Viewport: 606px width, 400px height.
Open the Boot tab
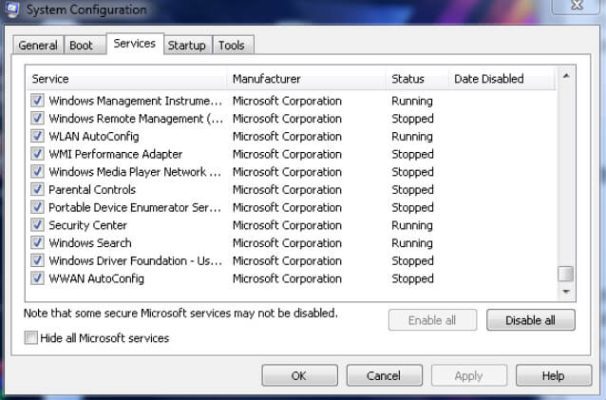[80, 46]
